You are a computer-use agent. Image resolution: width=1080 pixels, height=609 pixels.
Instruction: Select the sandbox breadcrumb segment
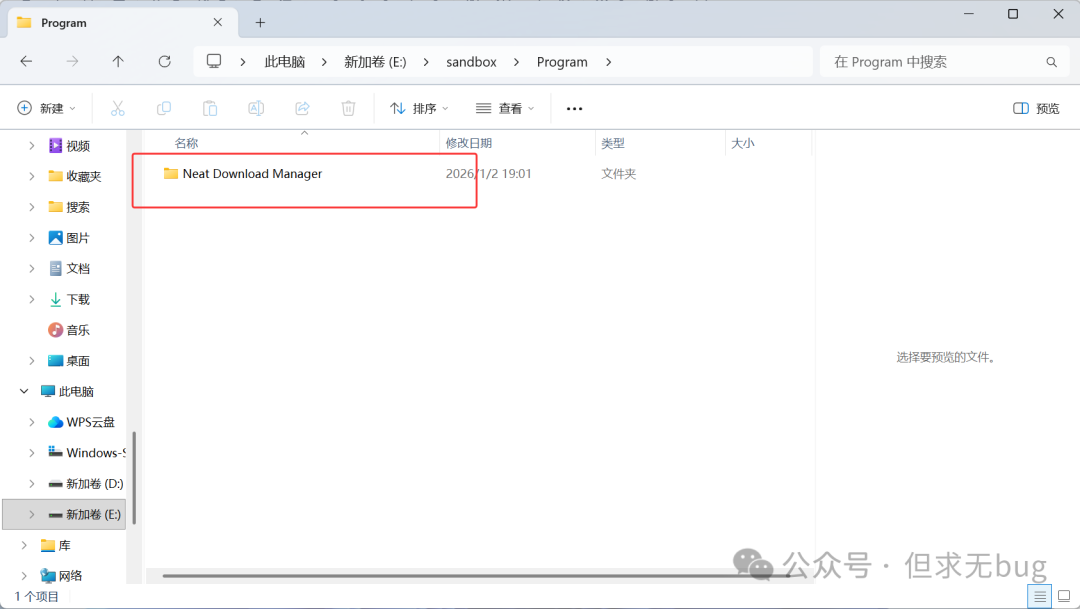[471, 62]
